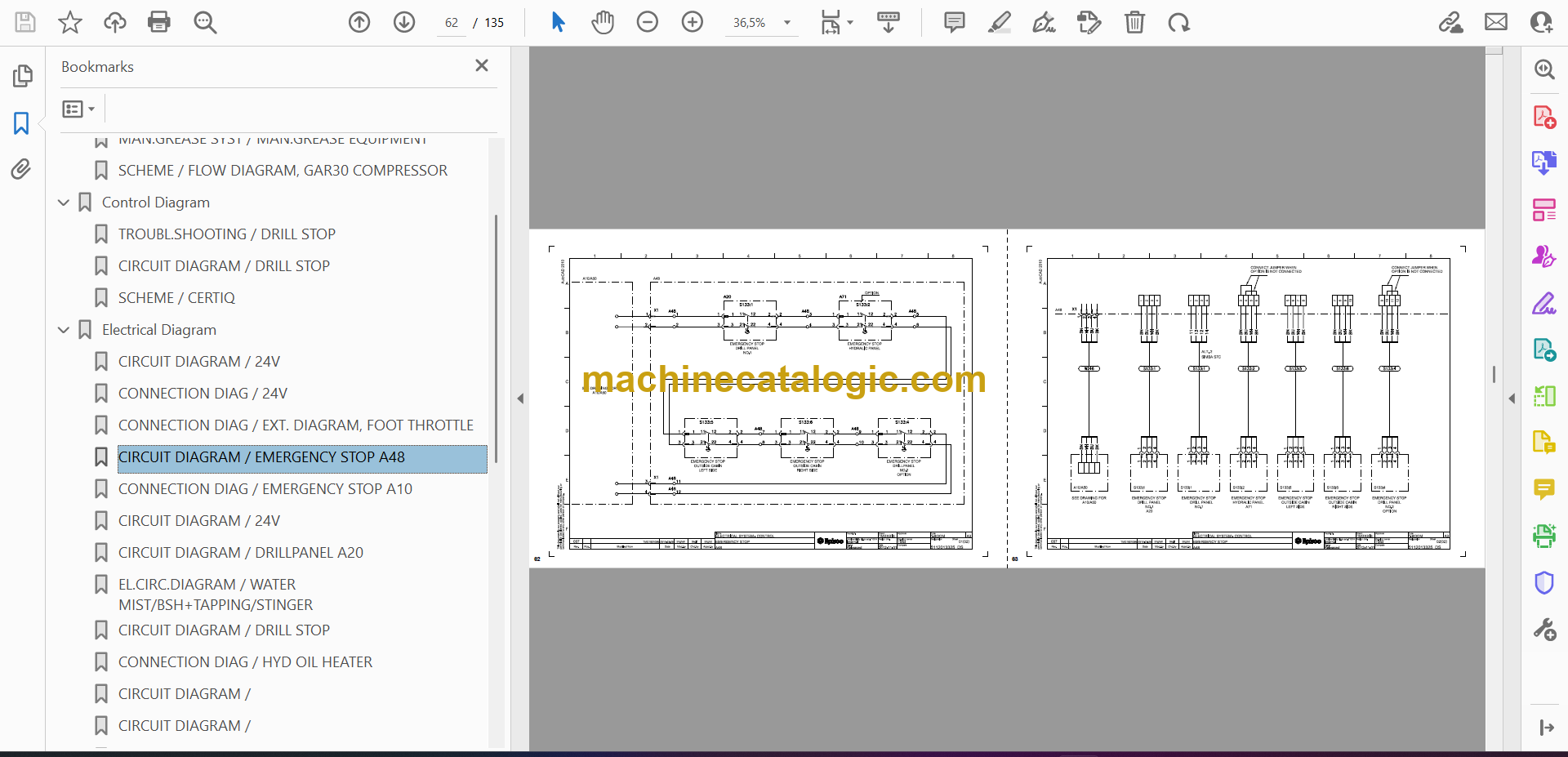Open the zoom percentage dropdown
The height and width of the screenshot is (757, 1568).
(x=787, y=23)
